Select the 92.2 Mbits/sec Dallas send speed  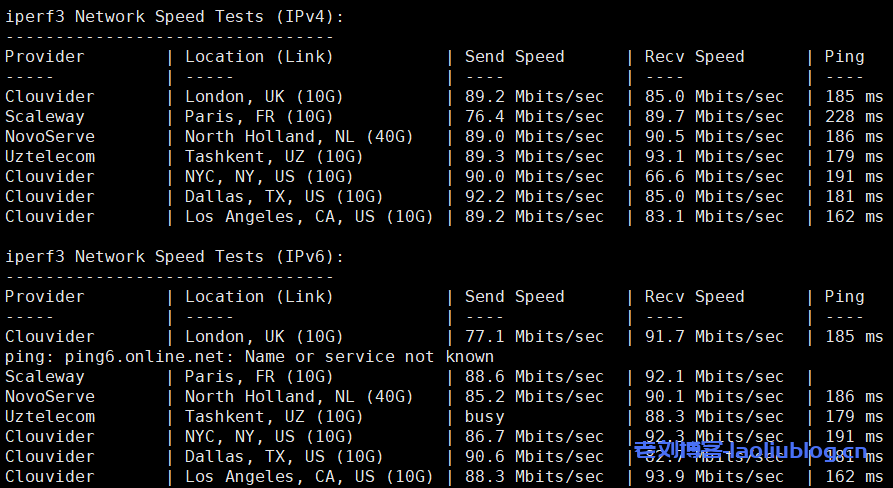coord(534,196)
